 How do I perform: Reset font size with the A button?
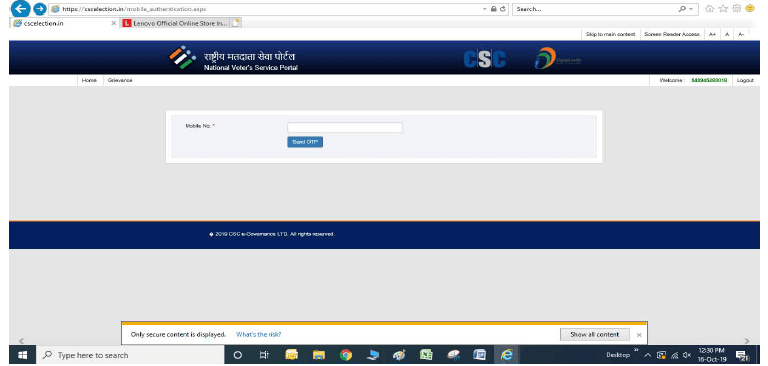pos(727,34)
